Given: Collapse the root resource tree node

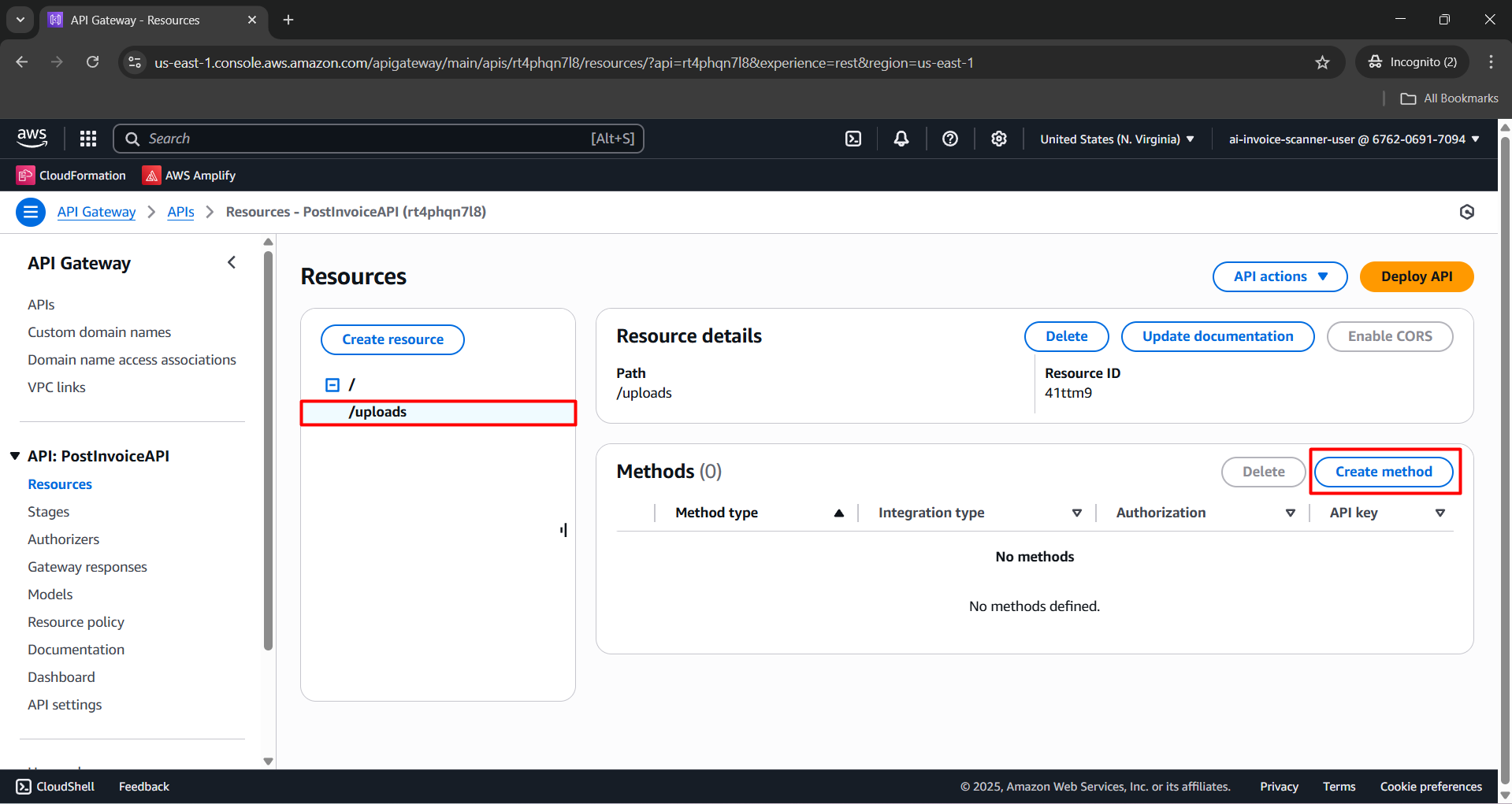Looking at the screenshot, I should (x=332, y=385).
